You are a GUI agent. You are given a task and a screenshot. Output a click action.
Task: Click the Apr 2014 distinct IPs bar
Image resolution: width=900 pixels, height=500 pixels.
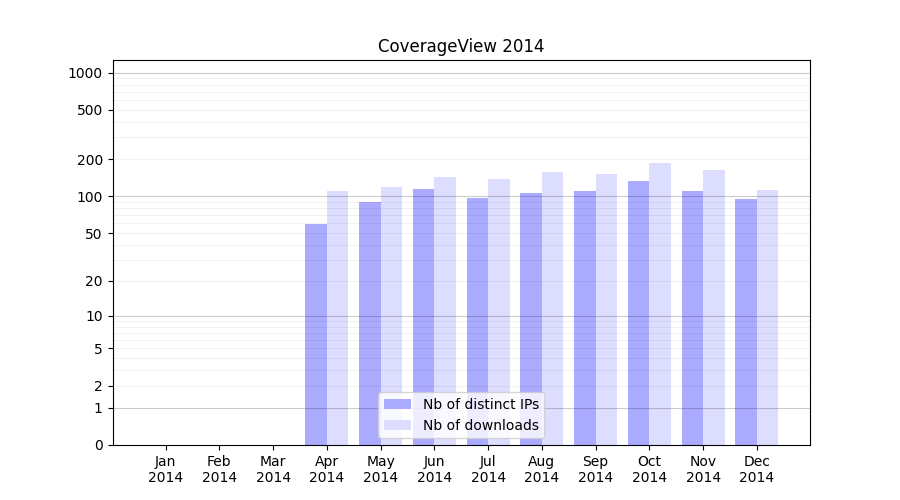coord(316,335)
